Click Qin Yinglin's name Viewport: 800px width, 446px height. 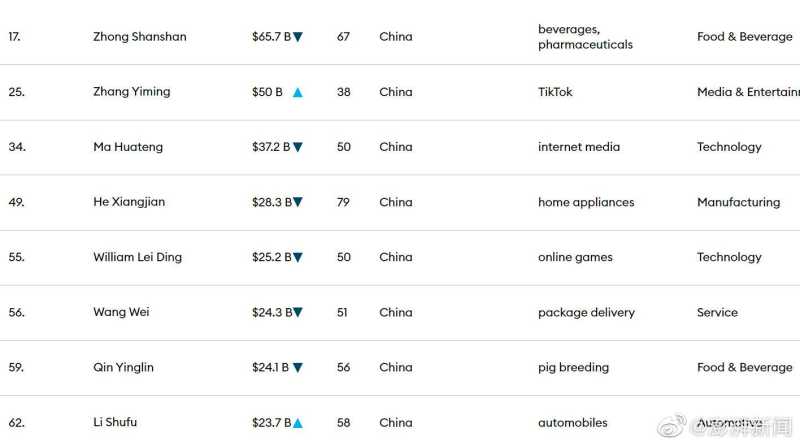[x=123, y=367]
